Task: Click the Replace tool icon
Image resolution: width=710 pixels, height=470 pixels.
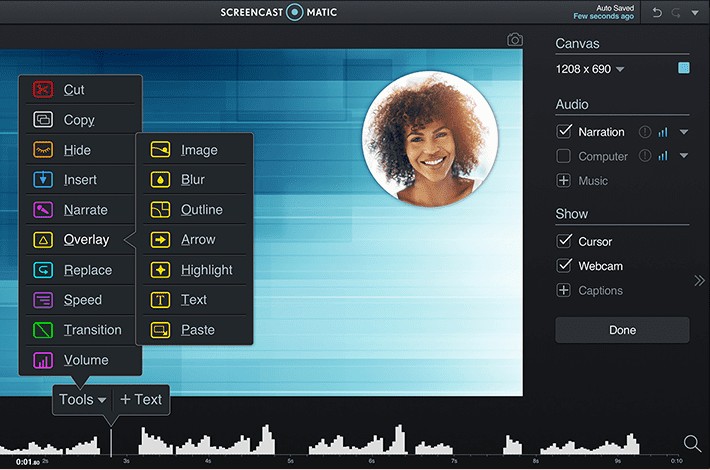Action: (43, 270)
